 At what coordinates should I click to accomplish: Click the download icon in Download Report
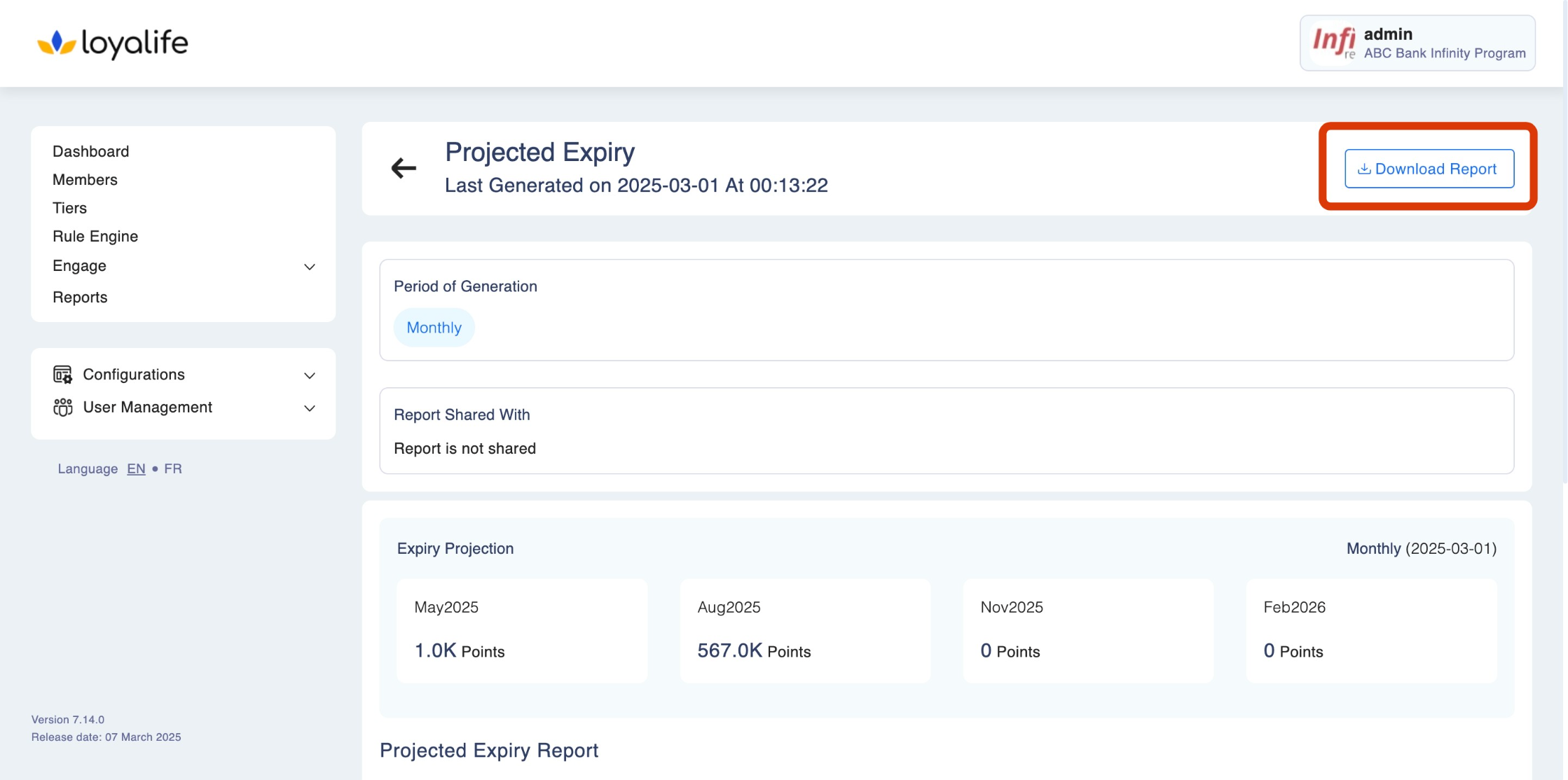[1363, 169]
